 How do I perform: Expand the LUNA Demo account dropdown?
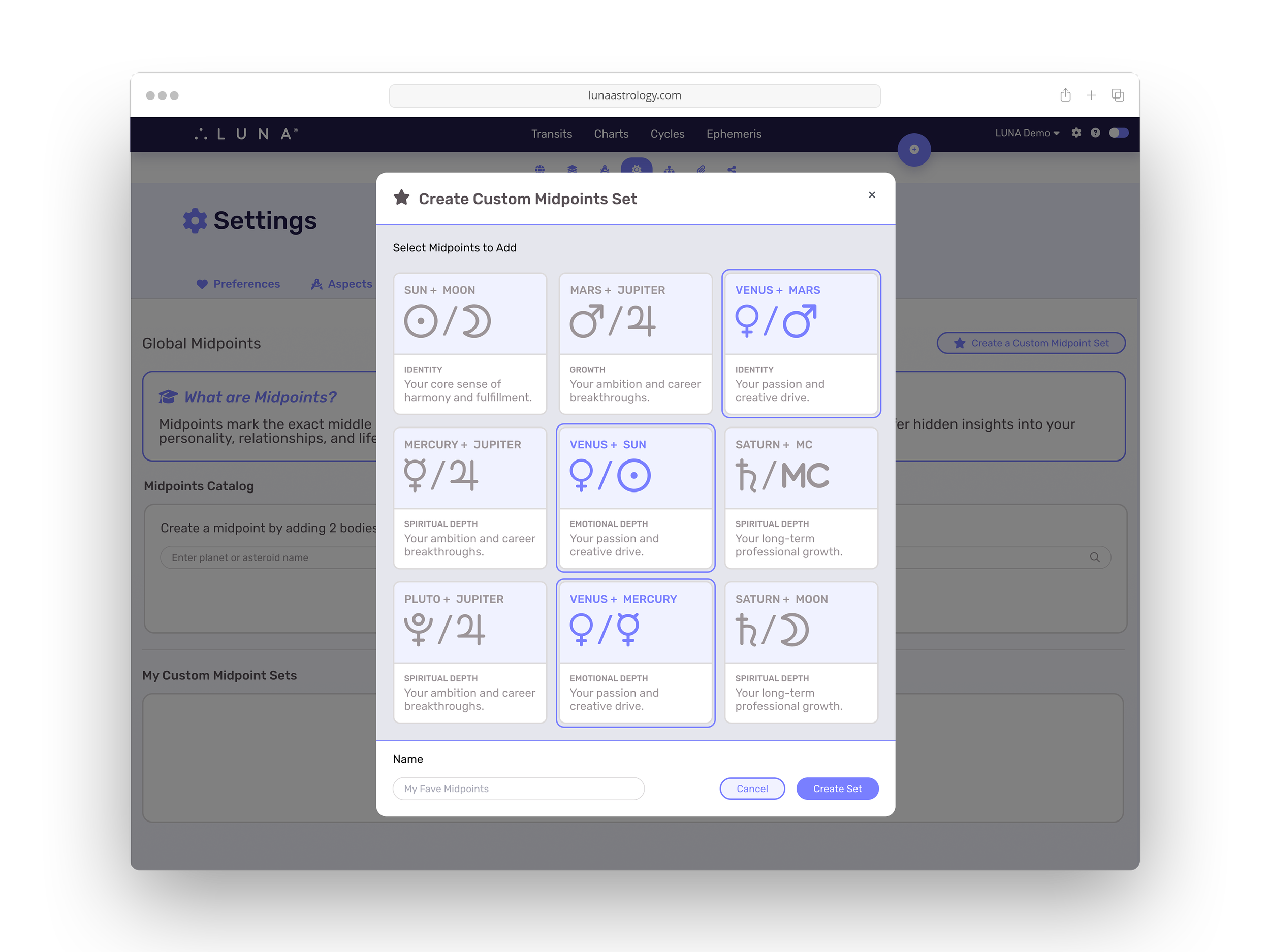pos(1027,133)
